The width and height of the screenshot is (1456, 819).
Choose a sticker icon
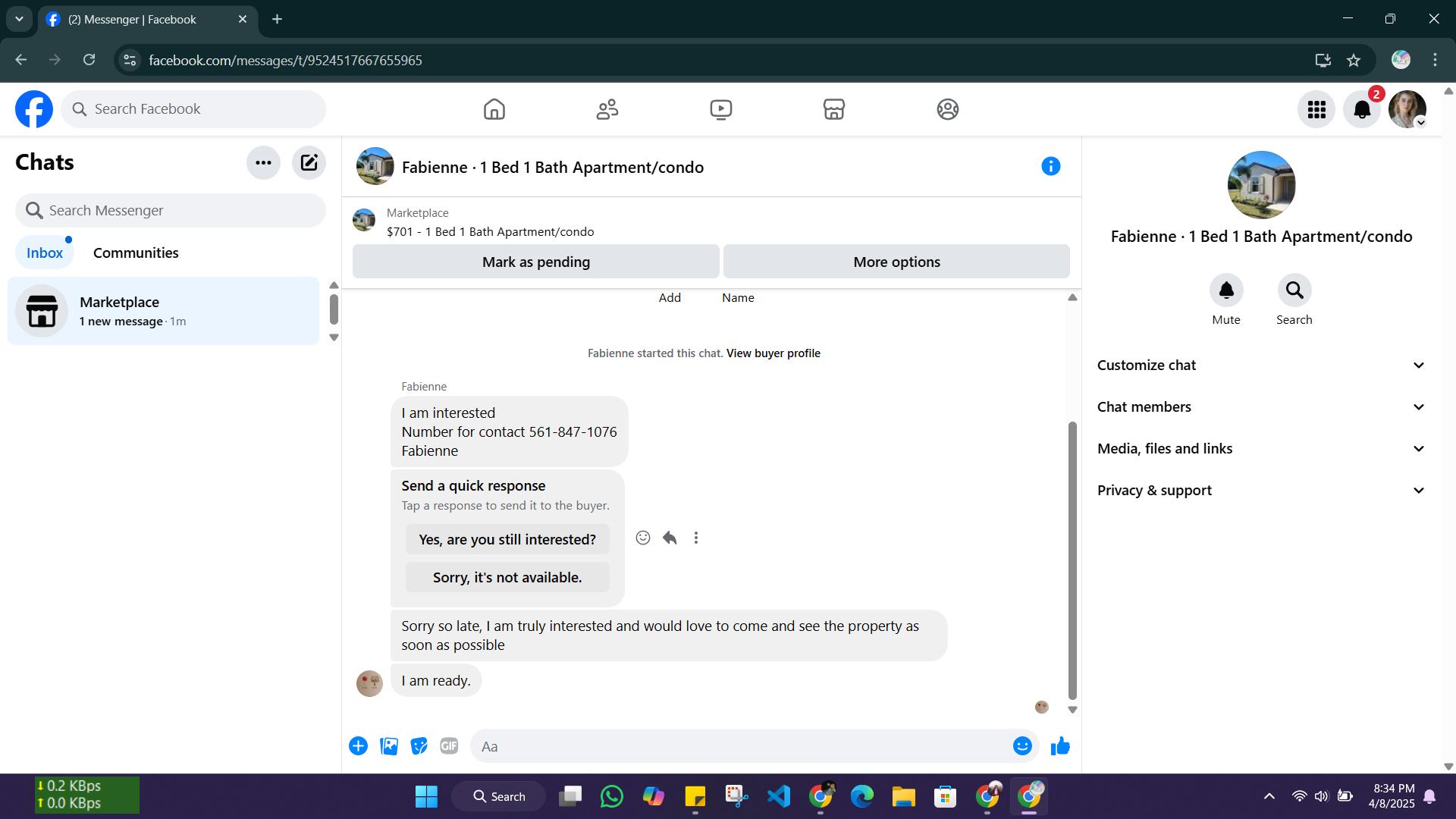tap(419, 746)
